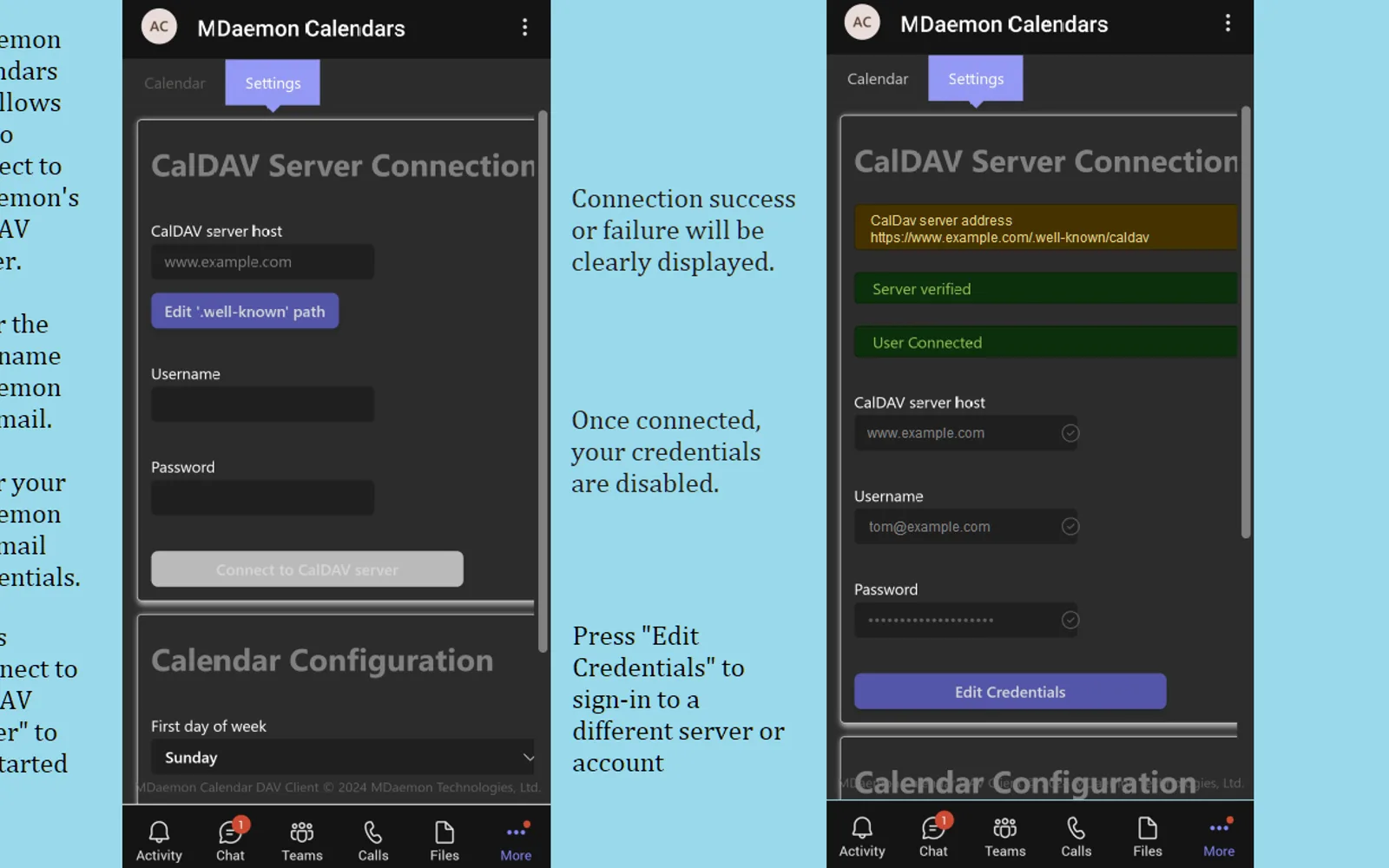Click the empty Password field in left phone
Screen dimensions: 1389x868
click(263, 498)
